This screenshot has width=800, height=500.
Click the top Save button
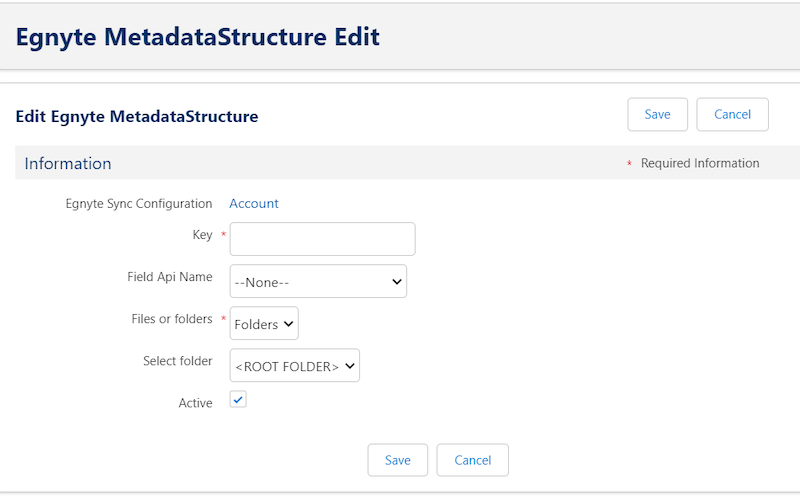tap(657, 114)
